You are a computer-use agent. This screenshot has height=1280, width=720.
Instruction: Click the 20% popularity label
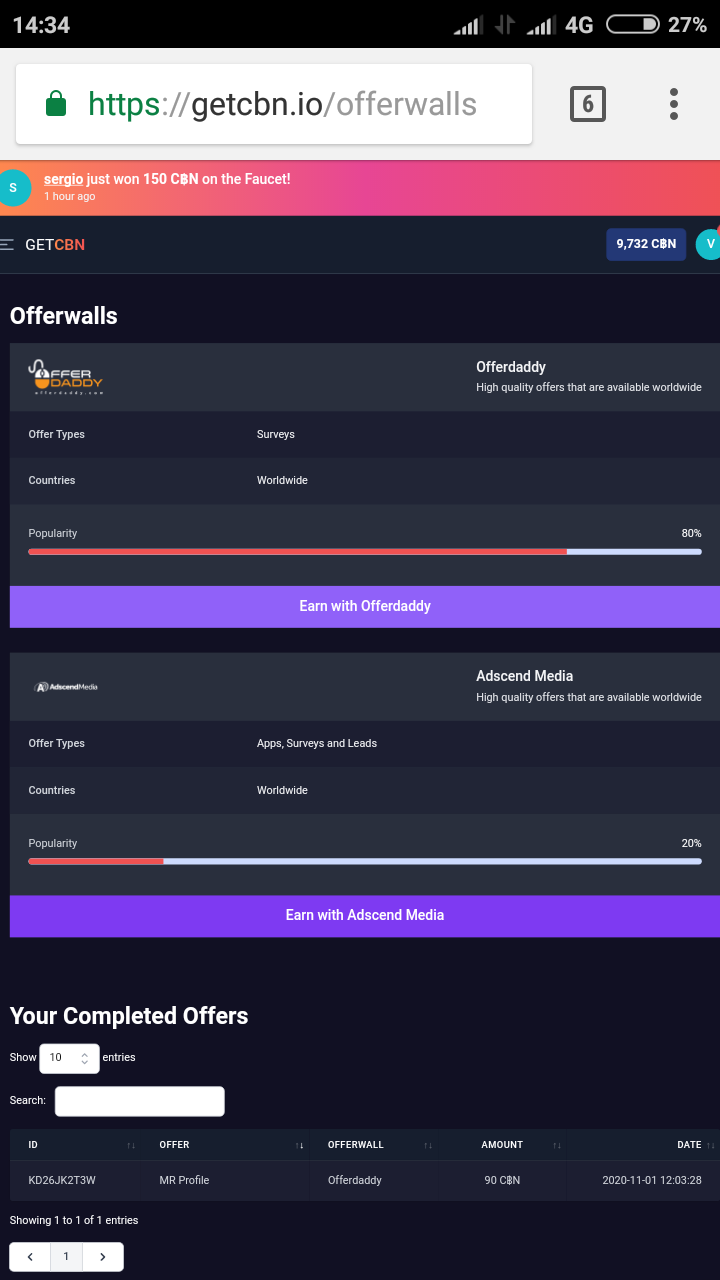(692, 843)
